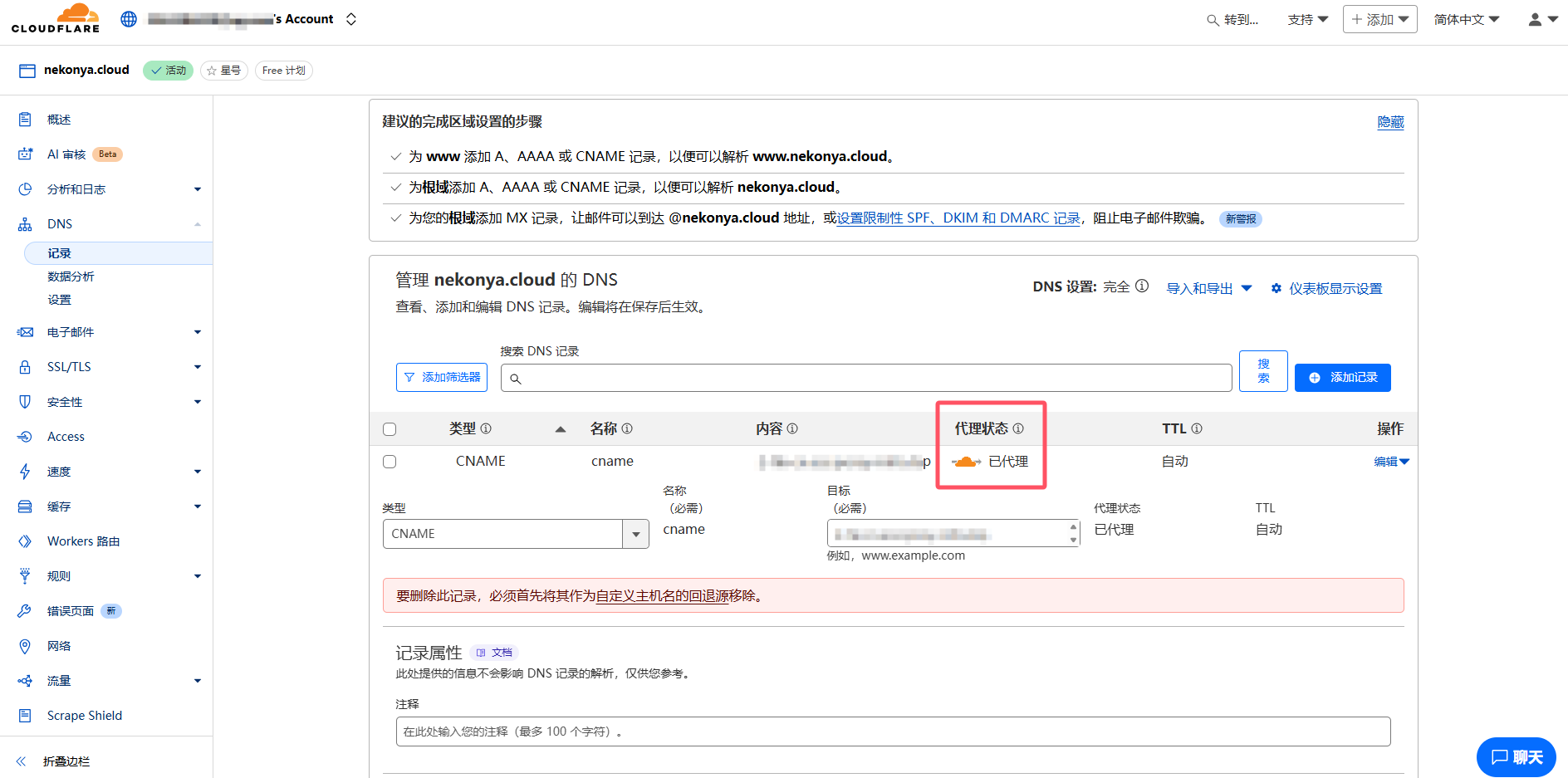Image resolution: width=1568 pixels, height=778 pixels.
Task: Click the 电子邮件 envelope icon
Action: (25, 332)
